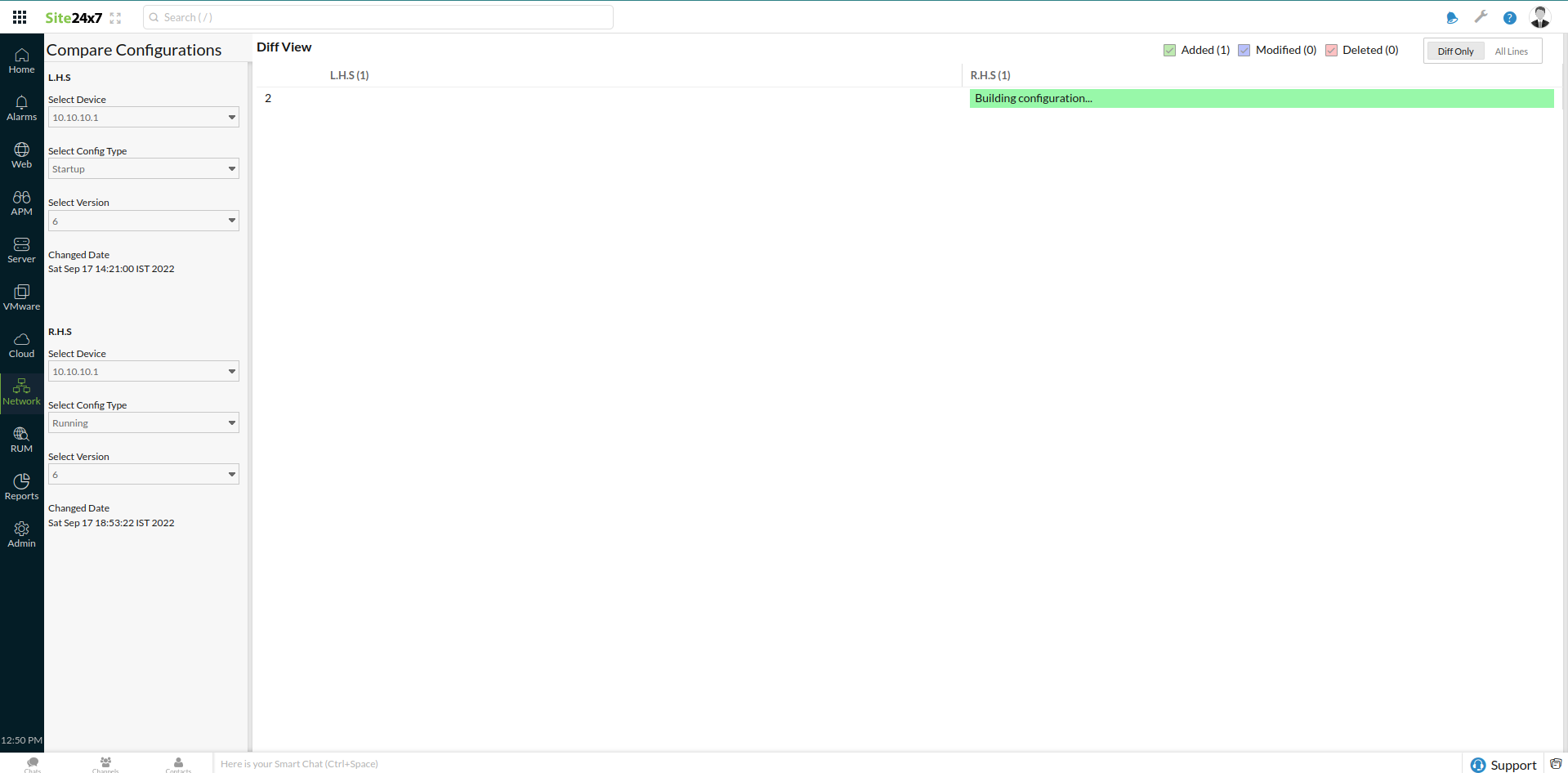Open the Reports module
The width and height of the screenshot is (1568, 773).
pos(21,485)
